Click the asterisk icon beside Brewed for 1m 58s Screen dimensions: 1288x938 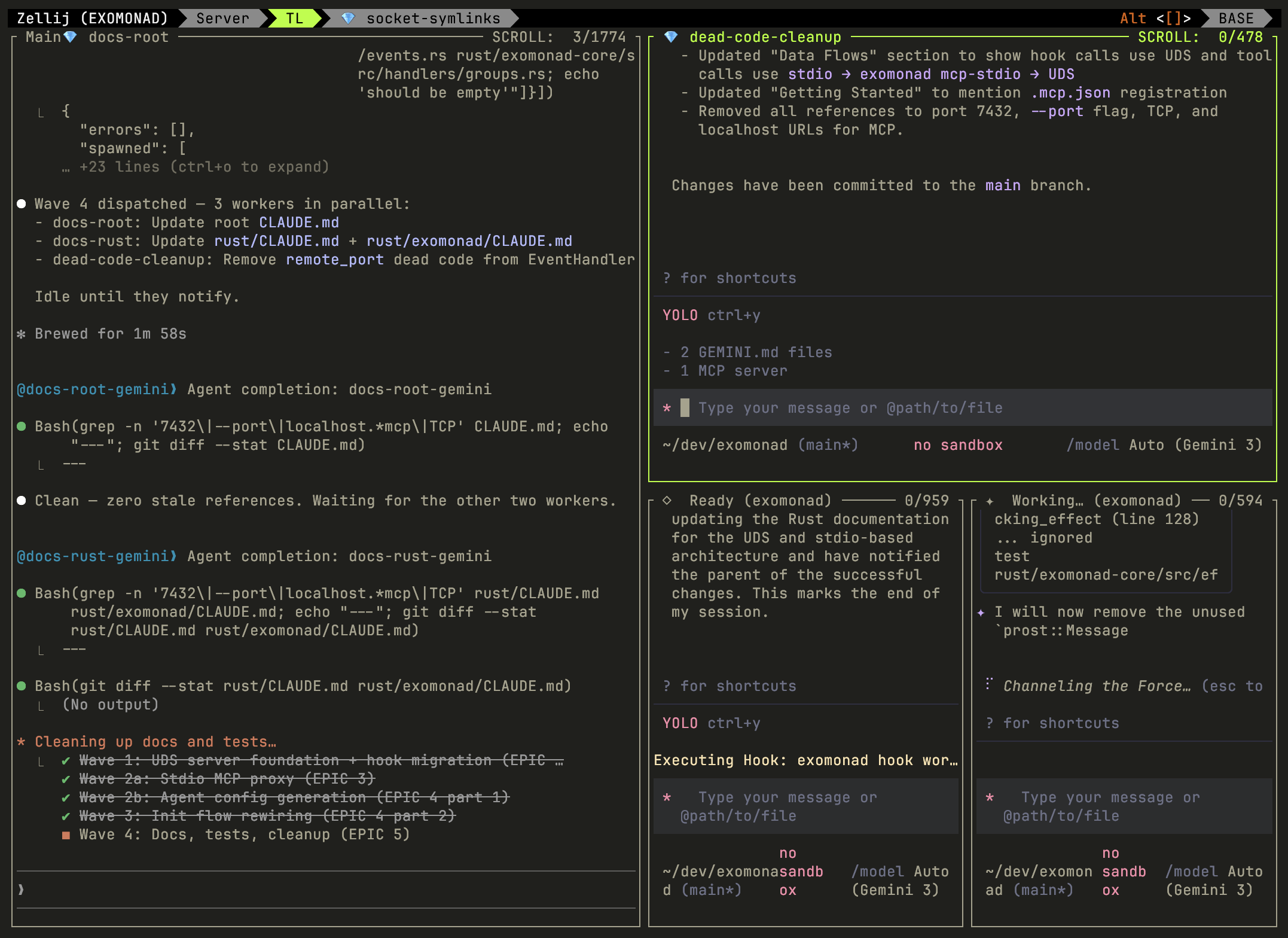coord(22,334)
